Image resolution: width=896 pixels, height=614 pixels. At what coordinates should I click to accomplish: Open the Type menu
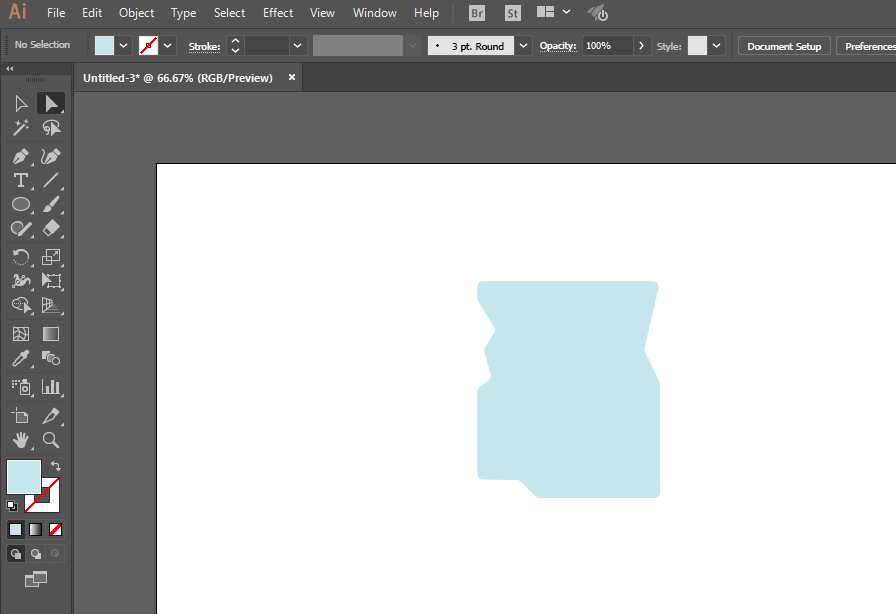click(183, 13)
